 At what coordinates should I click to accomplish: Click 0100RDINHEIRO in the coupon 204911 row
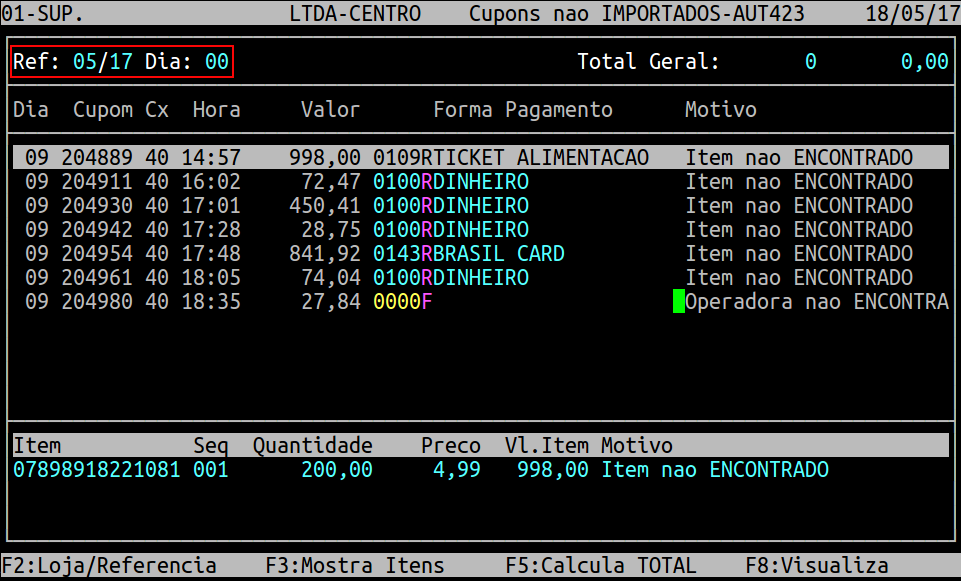coord(450,181)
